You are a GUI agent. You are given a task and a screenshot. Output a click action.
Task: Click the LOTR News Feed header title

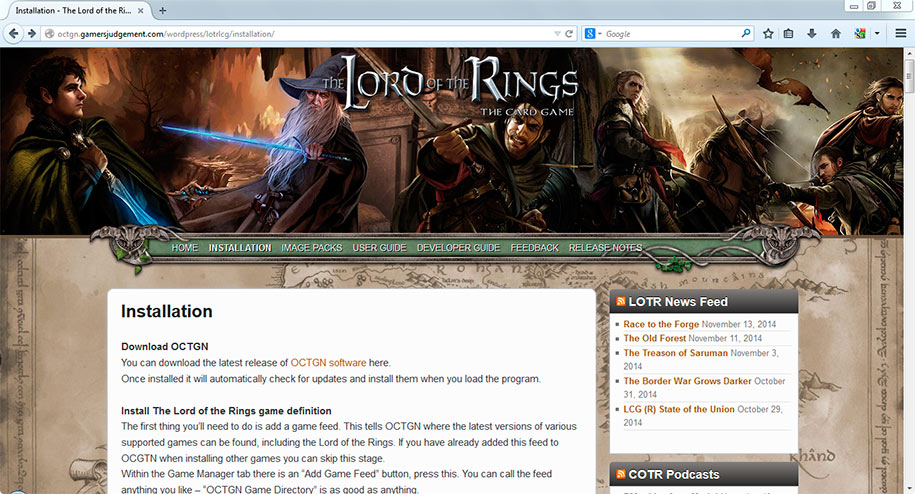(x=678, y=302)
